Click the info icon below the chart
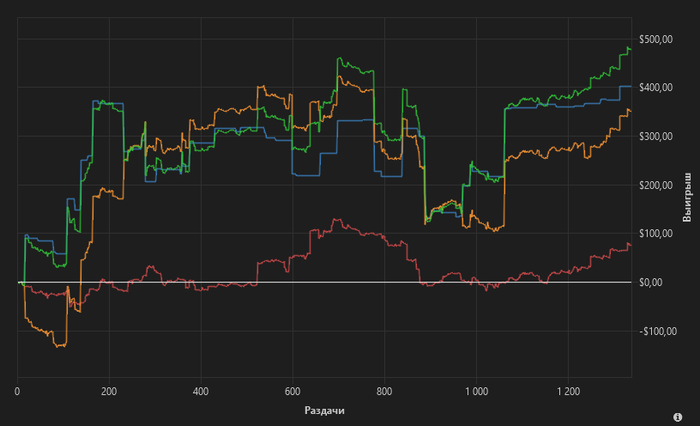The image size is (700, 426). pos(677,417)
